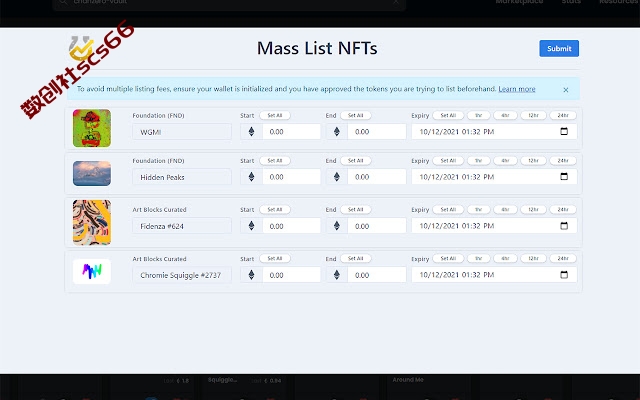
Task: Click the WGMI name field
Action: coord(182,132)
